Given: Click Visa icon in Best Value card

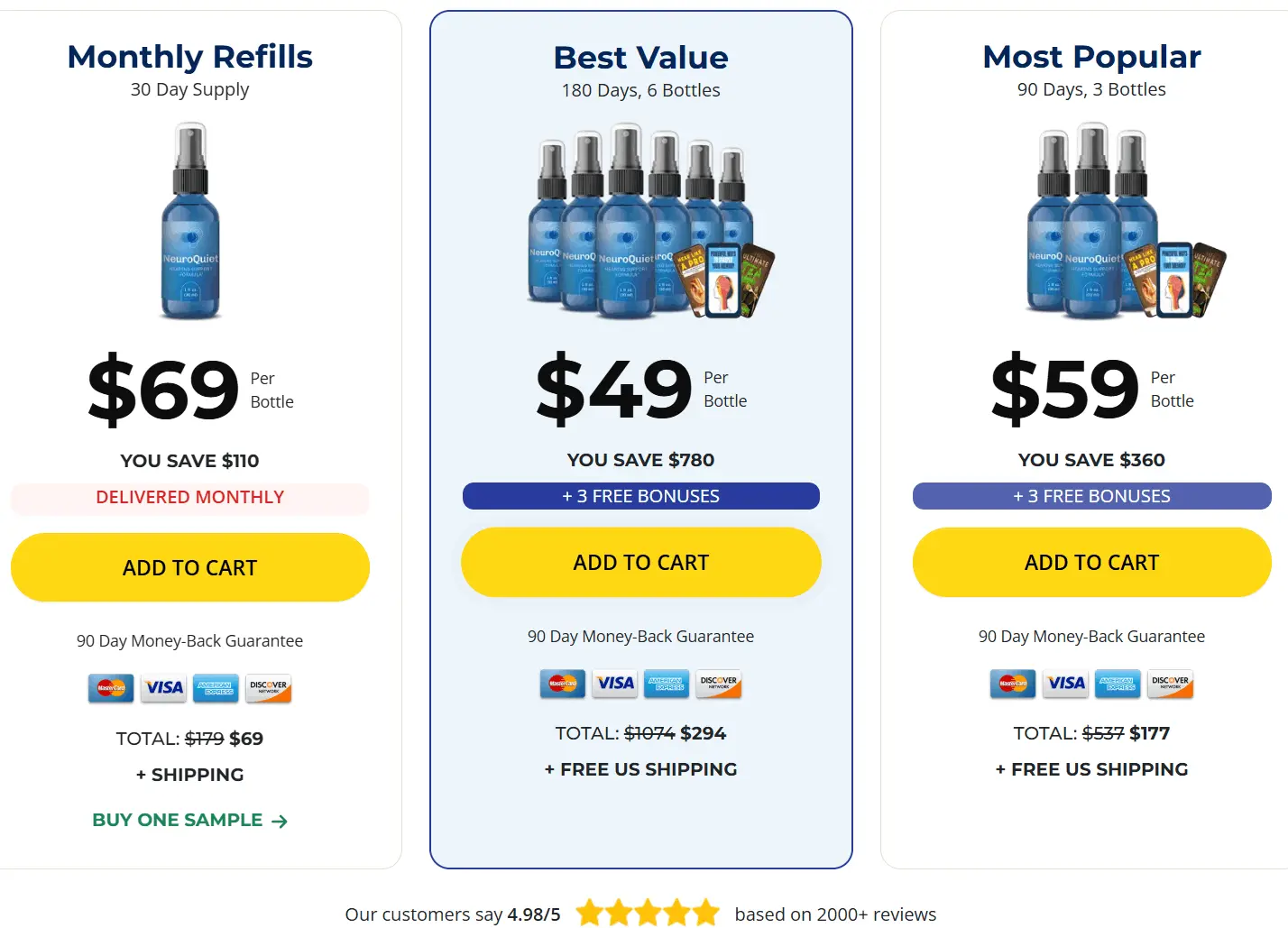Looking at the screenshot, I should coord(616,684).
